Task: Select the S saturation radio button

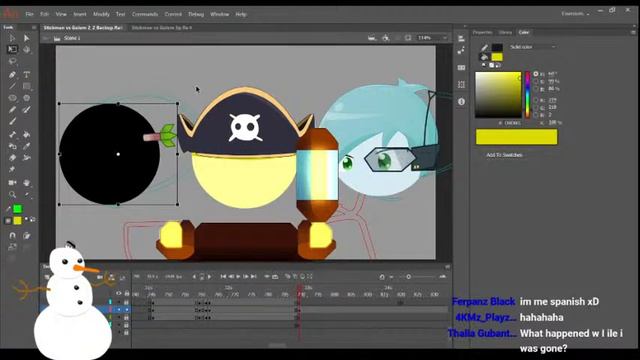Action: tap(536, 81)
